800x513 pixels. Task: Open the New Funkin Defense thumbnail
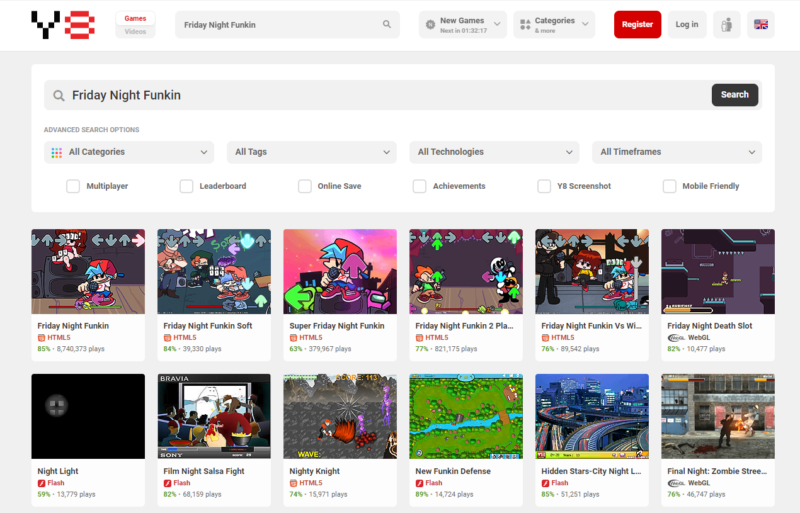click(x=466, y=417)
